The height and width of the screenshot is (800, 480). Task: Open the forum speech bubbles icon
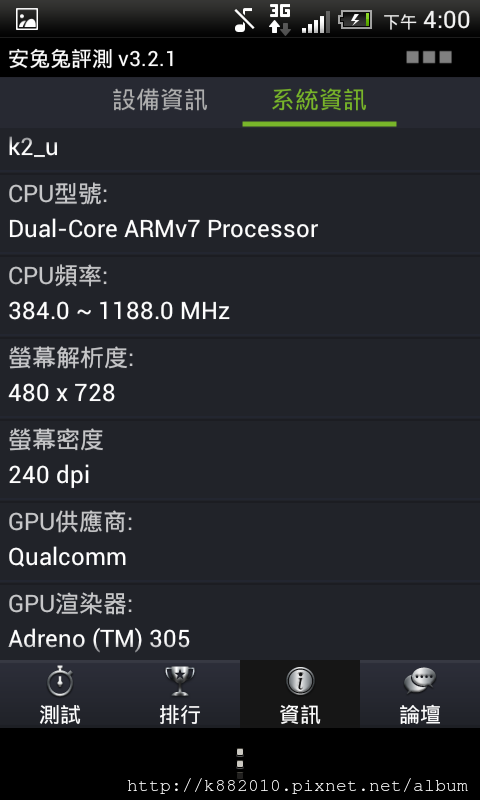pos(420,681)
